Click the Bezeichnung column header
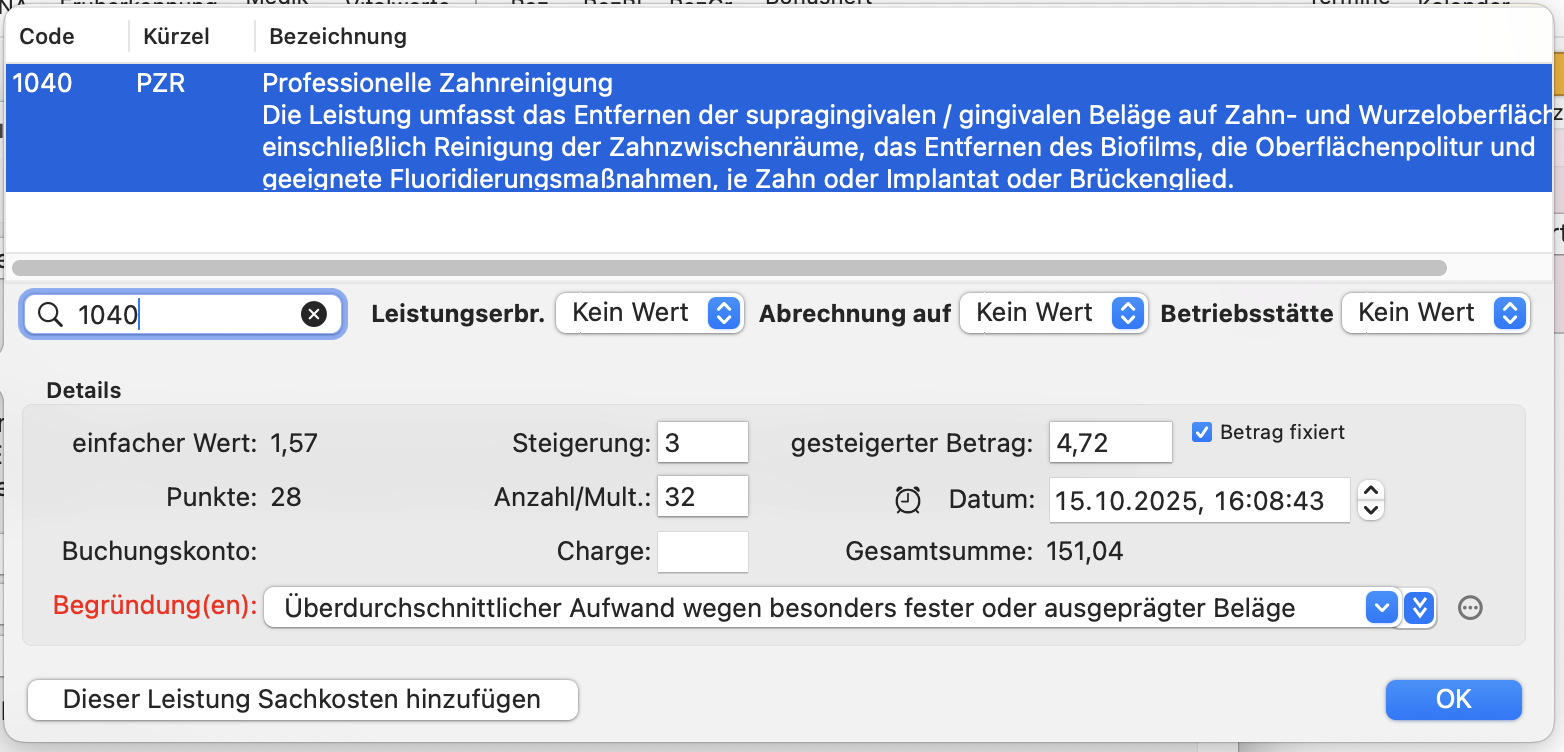The height and width of the screenshot is (752, 1564). tap(338, 37)
